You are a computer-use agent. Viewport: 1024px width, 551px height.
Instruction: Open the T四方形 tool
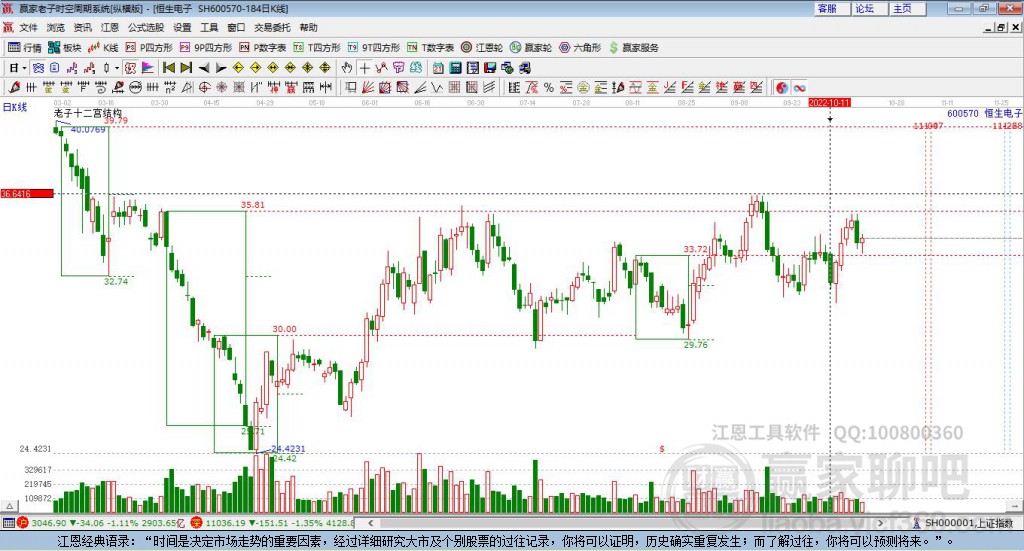(317, 48)
